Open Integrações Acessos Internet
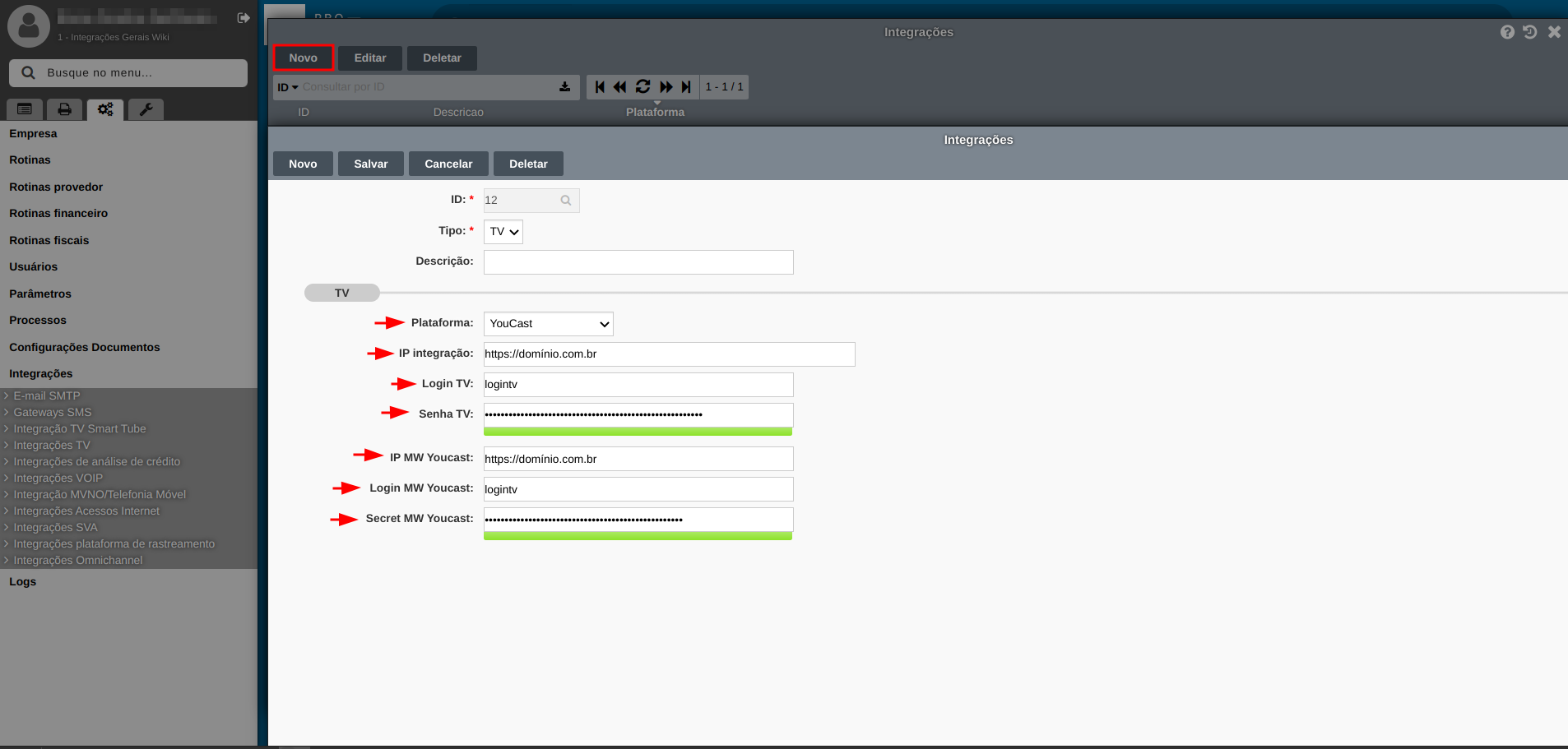 coord(86,511)
